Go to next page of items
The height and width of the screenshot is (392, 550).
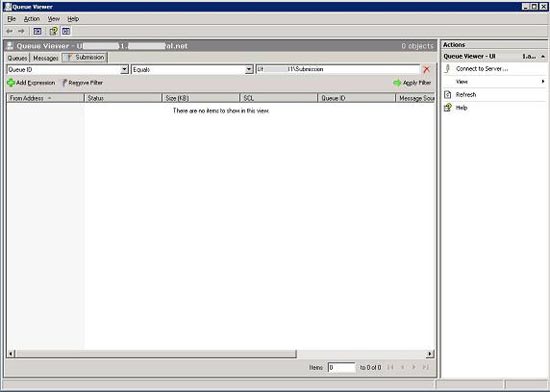tap(414, 367)
